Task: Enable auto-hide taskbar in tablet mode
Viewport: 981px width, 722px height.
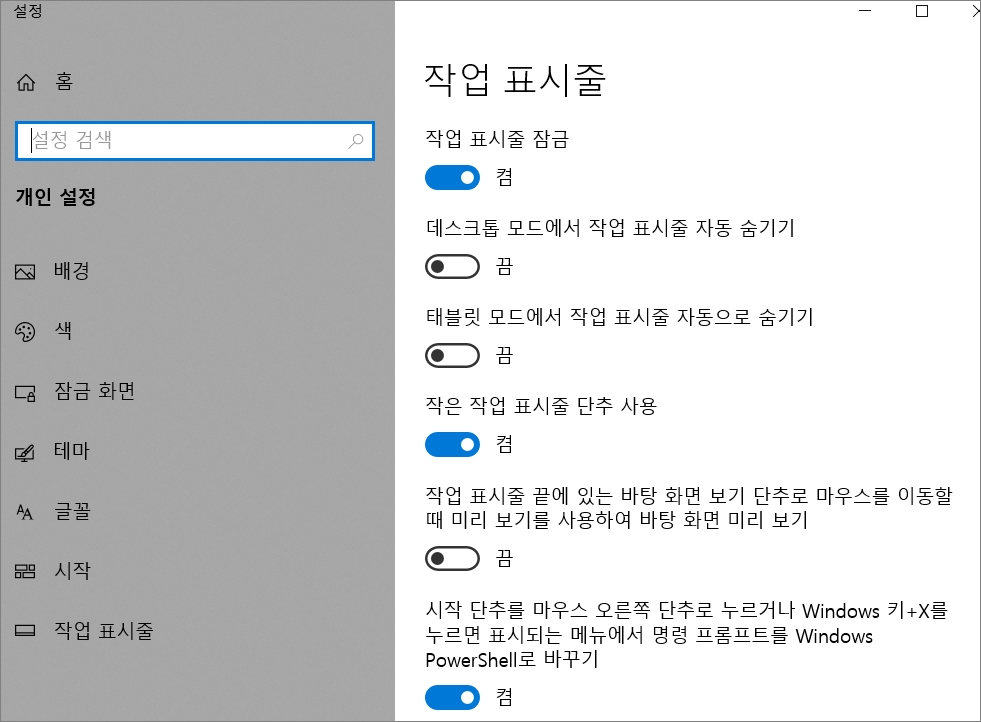Action: 452,355
